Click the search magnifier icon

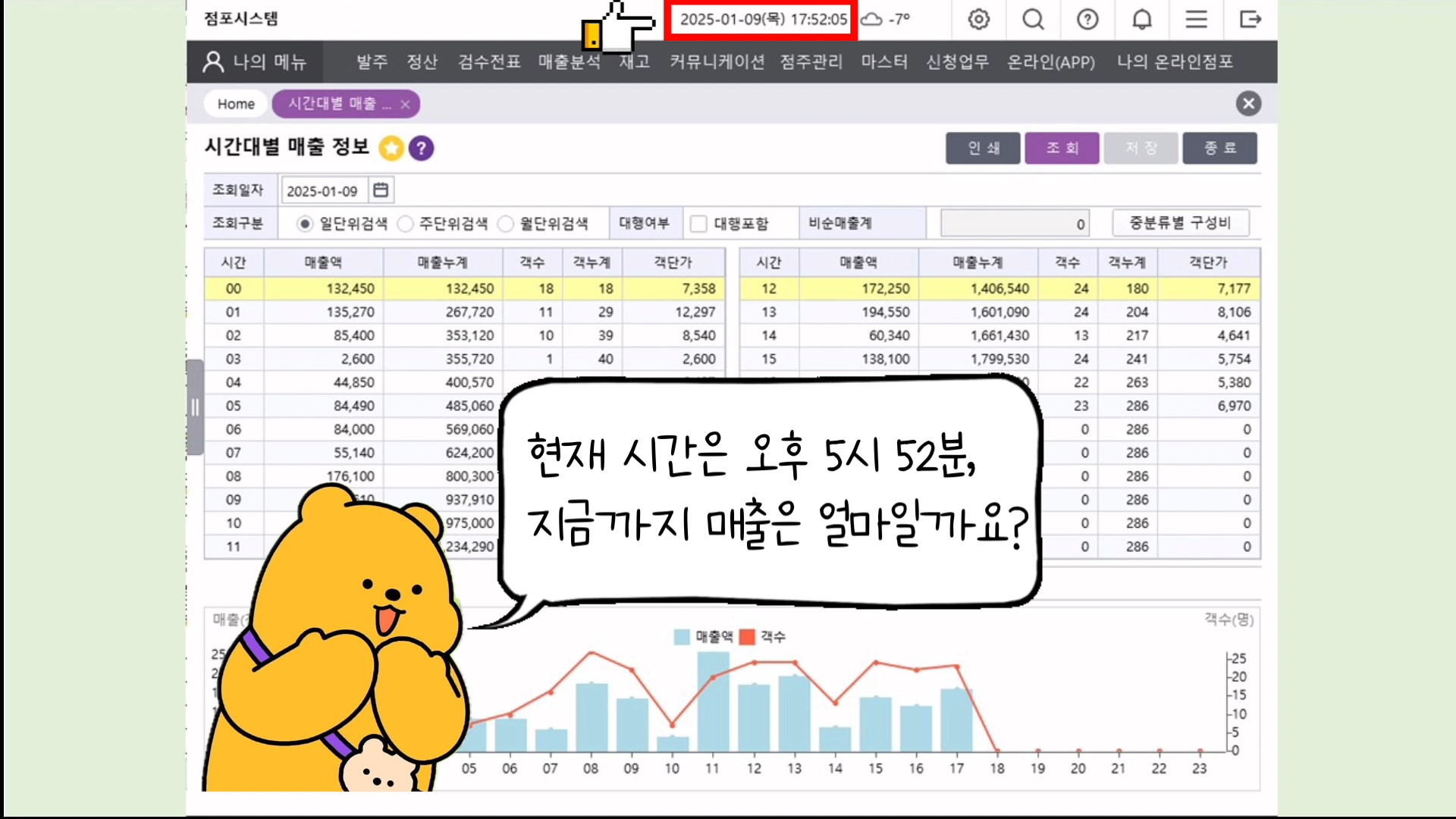1033,19
